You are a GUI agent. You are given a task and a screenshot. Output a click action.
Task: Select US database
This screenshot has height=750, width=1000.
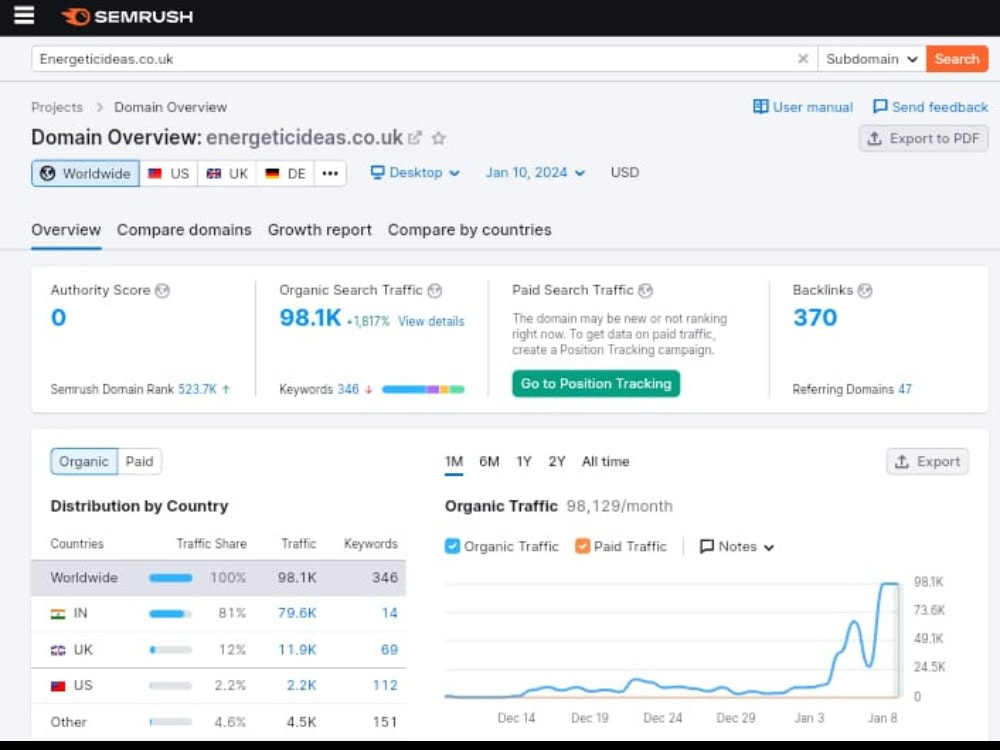[x=168, y=173]
